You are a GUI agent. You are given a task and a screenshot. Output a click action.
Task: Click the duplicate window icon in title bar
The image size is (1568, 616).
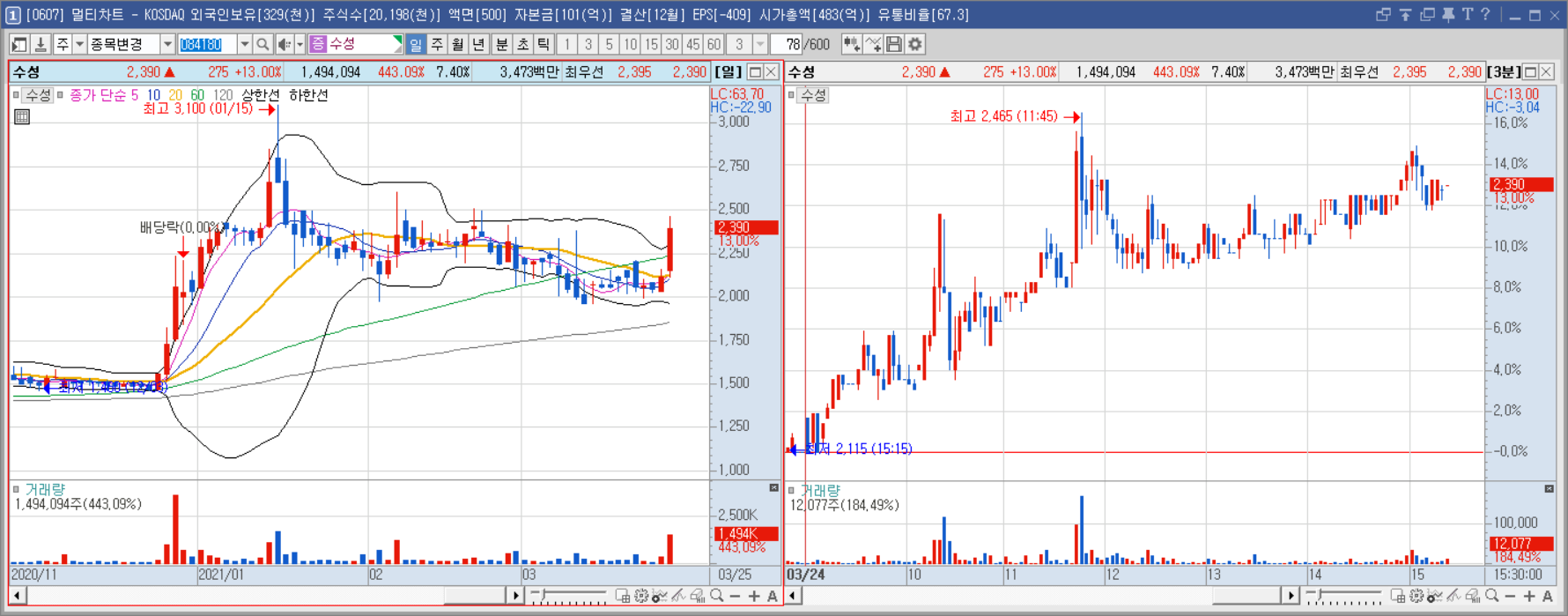point(1427,15)
